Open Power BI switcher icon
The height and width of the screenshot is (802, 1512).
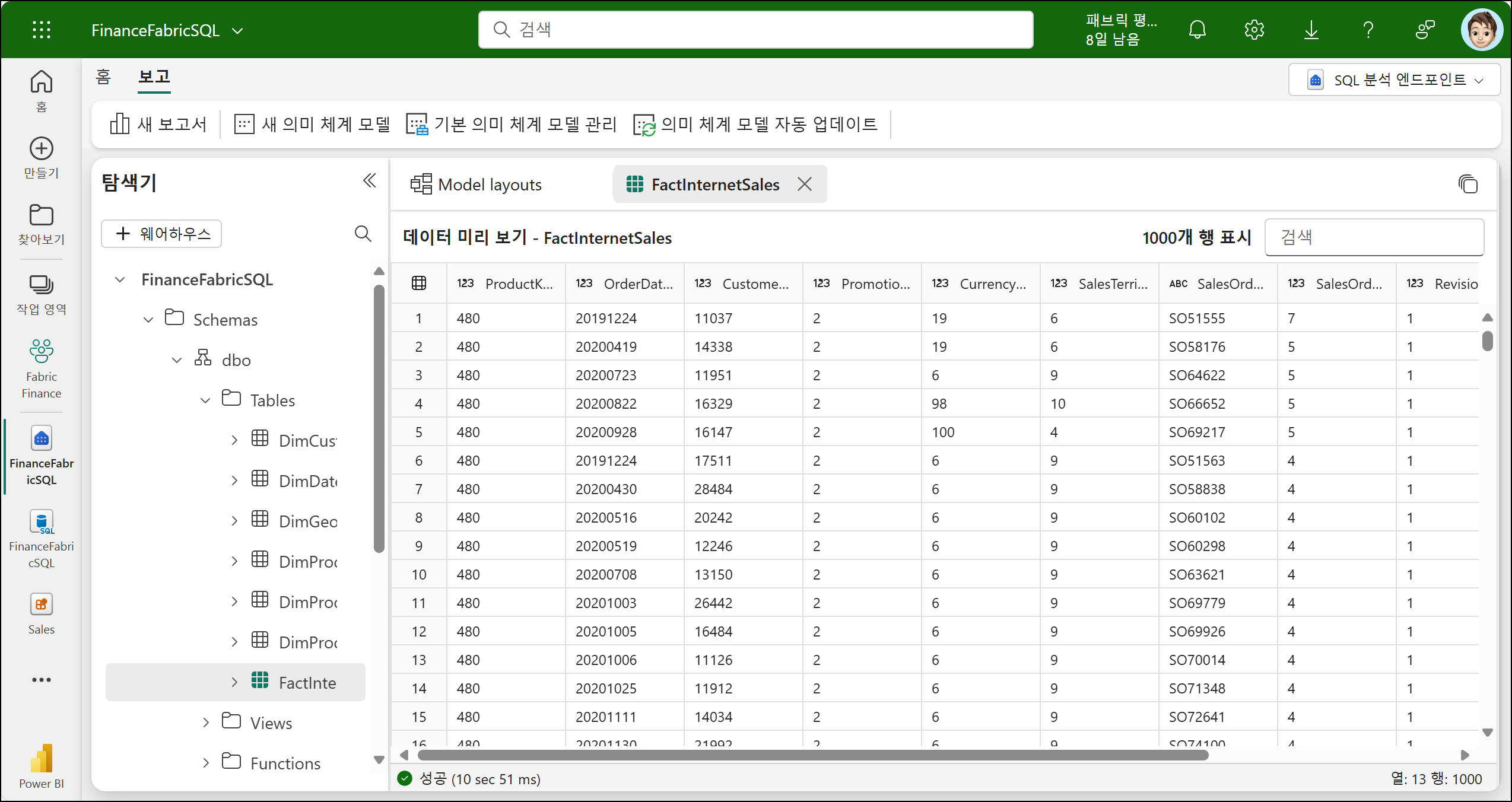(42, 766)
